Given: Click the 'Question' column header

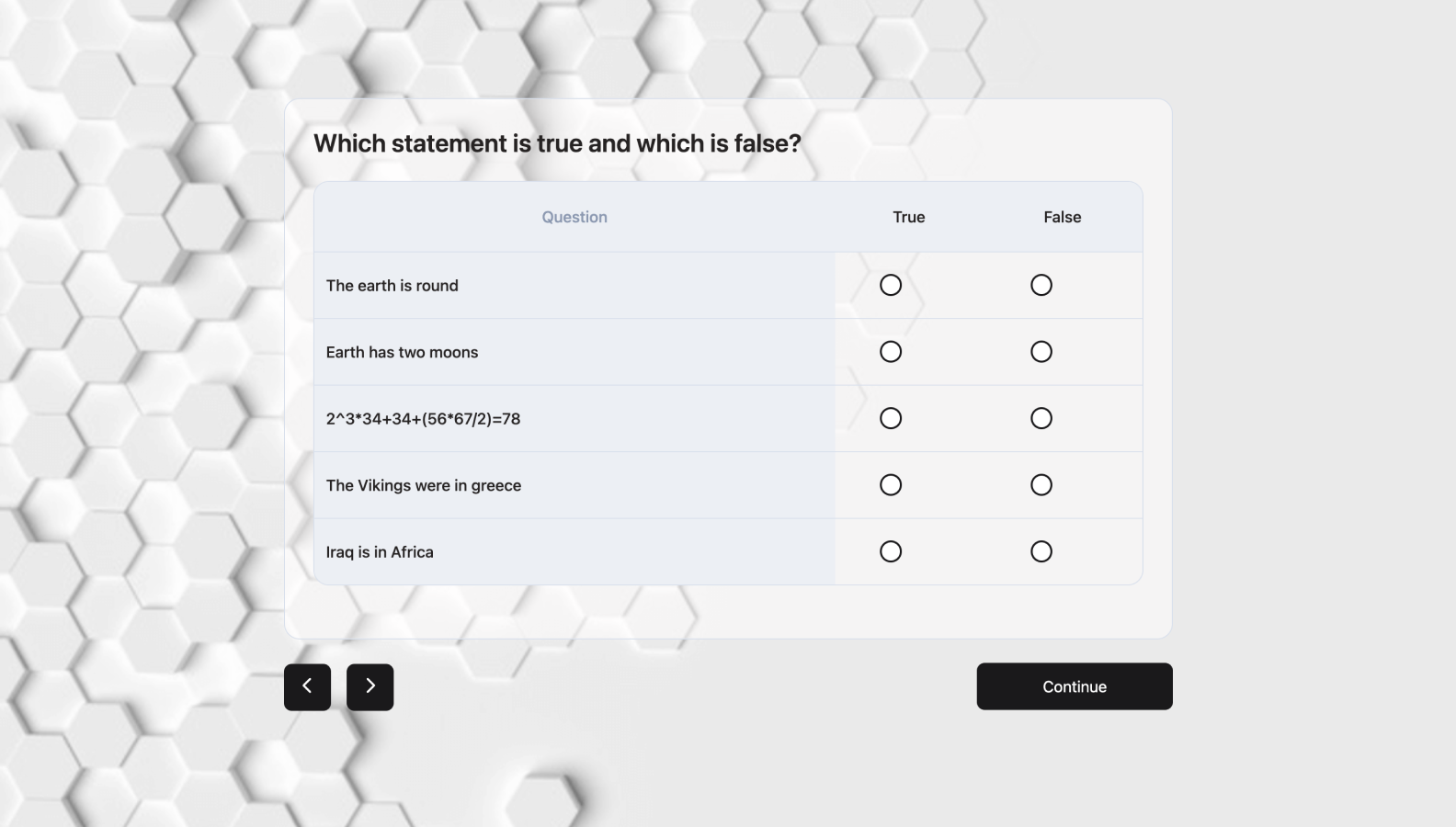Looking at the screenshot, I should 574,217.
